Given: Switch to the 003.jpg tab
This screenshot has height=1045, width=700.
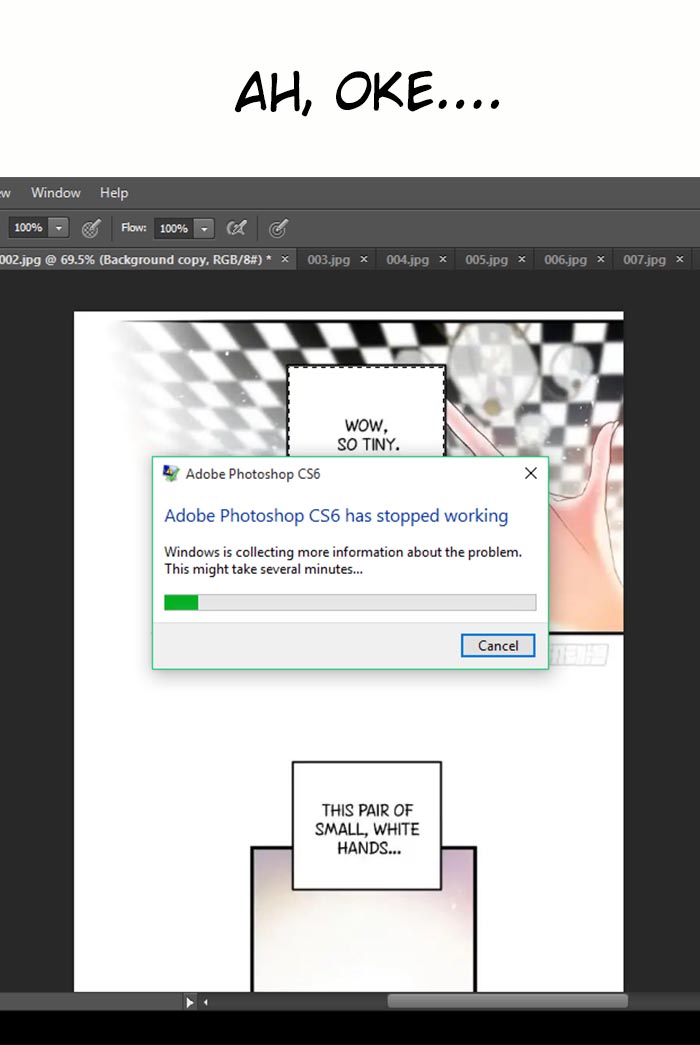Looking at the screenshot, I should click(x=328, y=259).
